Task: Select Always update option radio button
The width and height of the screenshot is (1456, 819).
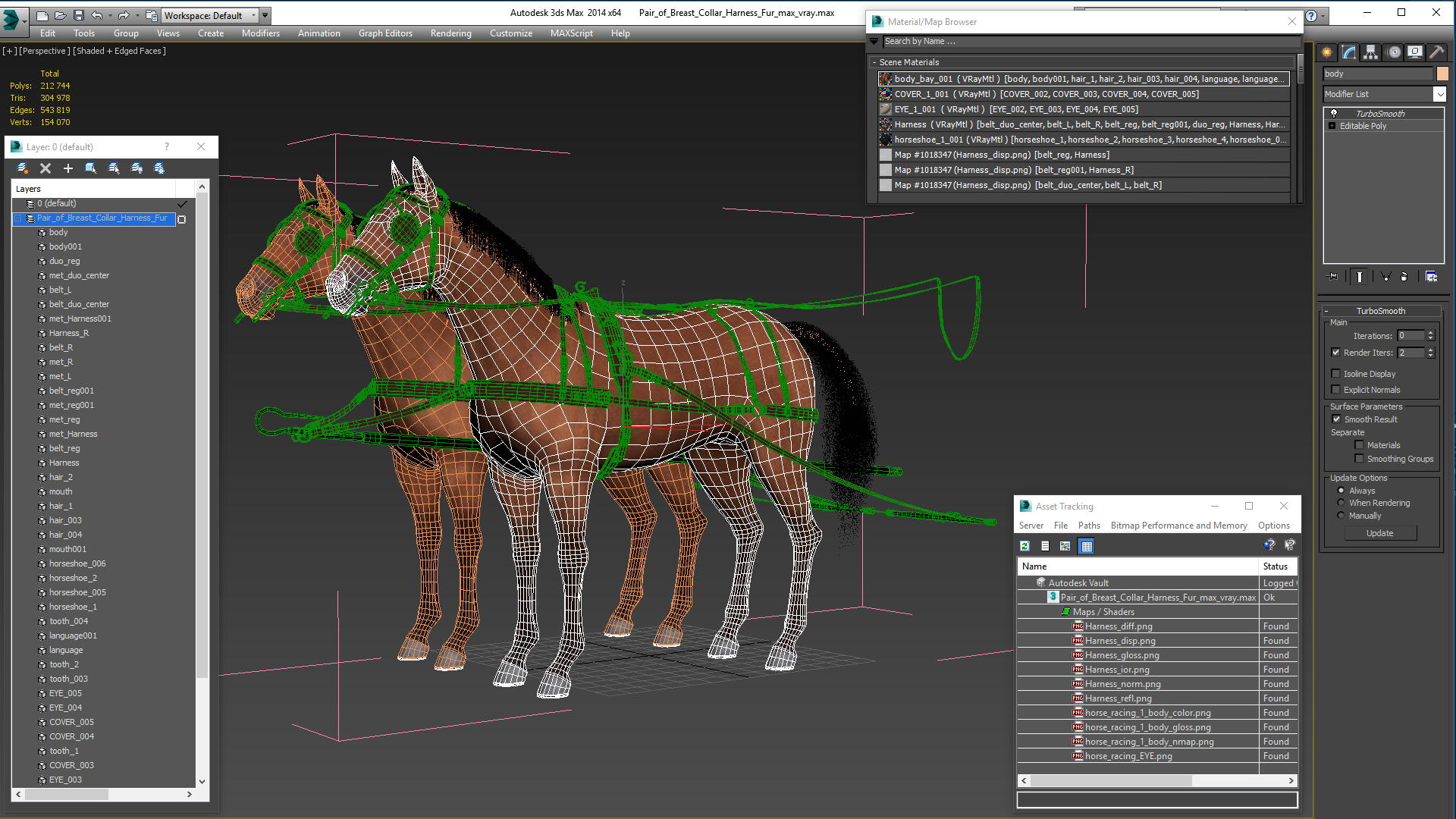Action: 1341,491
